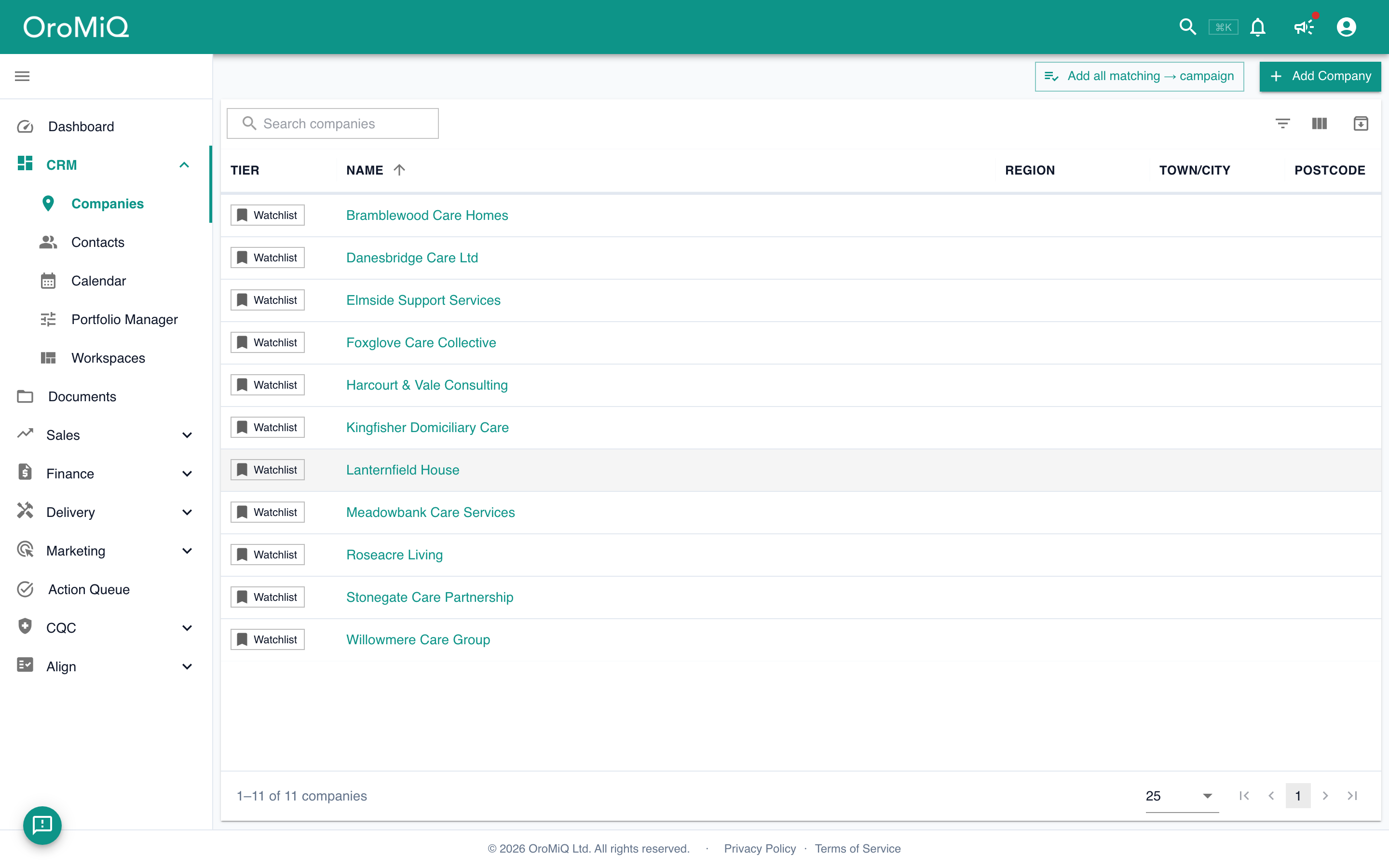Click the CQC shield icon
The width and height of the screenshot is (1389, 868).
[25, 626]
